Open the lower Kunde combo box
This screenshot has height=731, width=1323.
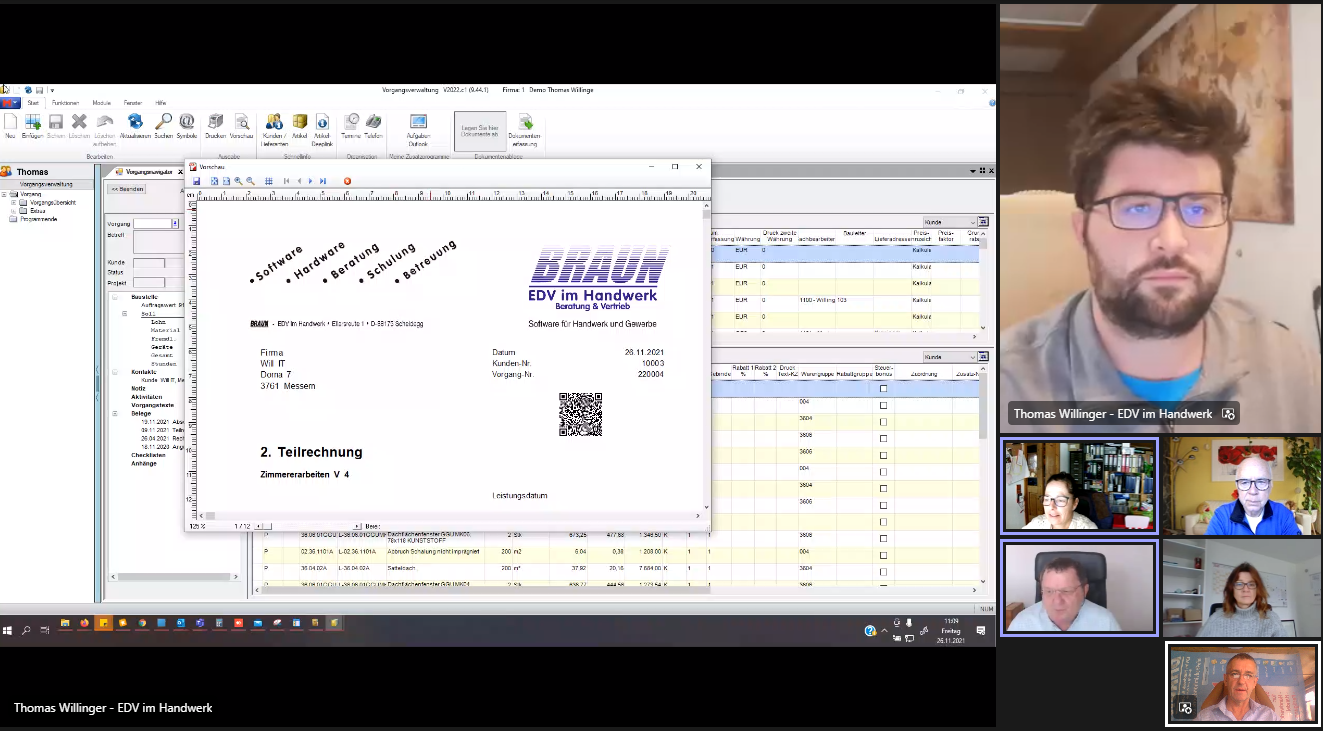pos(950,357)
